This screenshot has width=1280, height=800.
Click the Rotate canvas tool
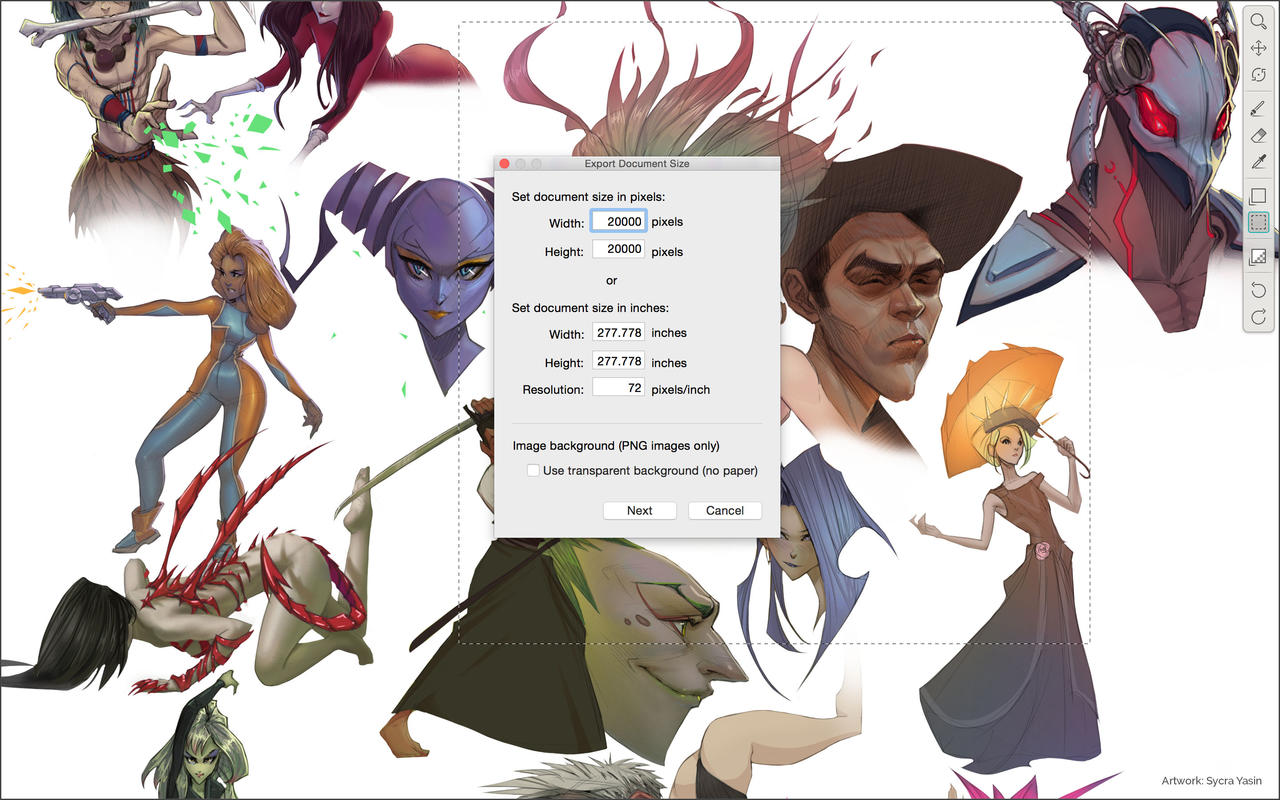pos(1258,75)
